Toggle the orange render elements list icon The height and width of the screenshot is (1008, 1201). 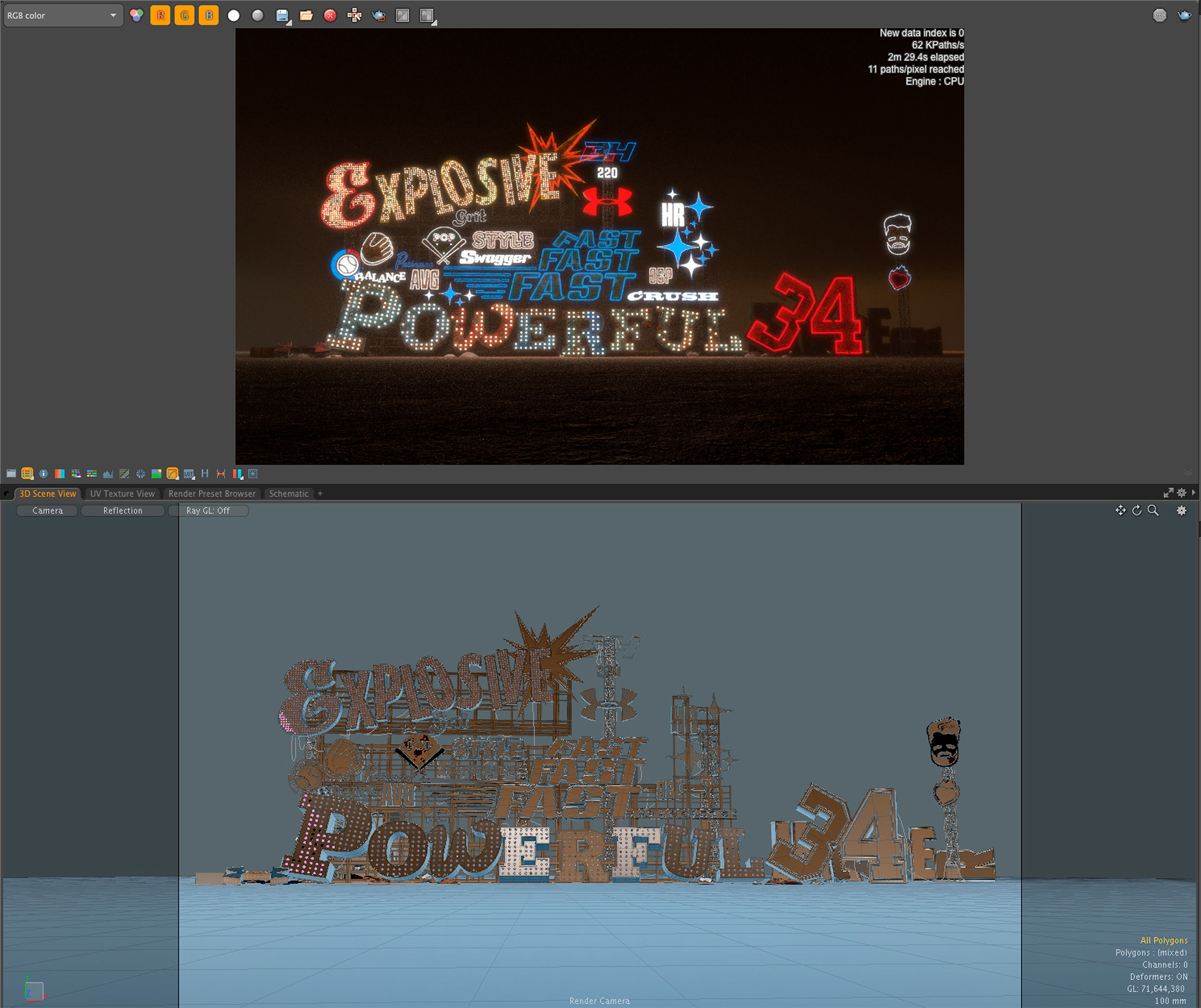click(x=27, y=474)
